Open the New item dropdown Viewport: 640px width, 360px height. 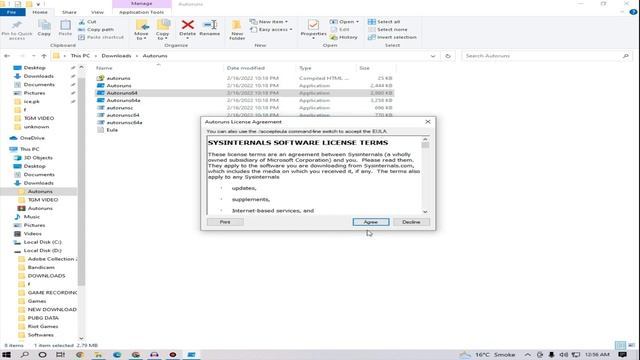pos(269,22)
